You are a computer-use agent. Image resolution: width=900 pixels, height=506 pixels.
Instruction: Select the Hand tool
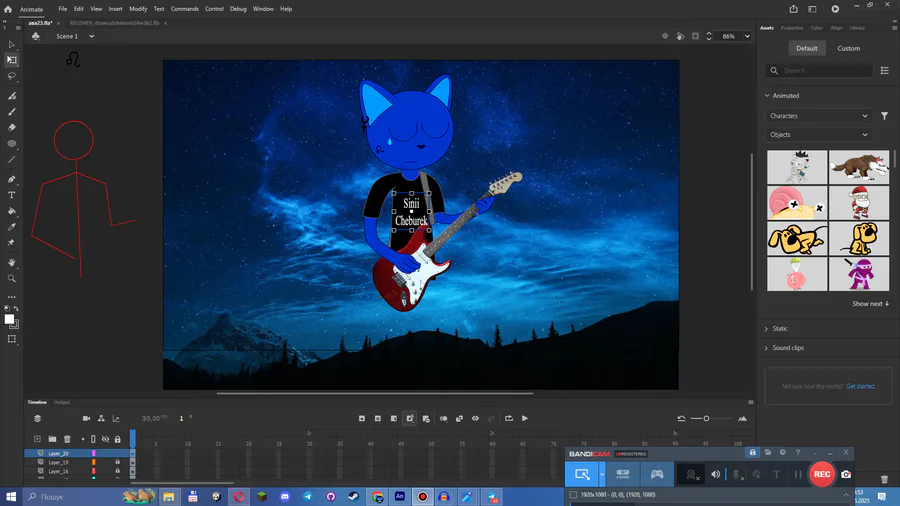[11, 262]
